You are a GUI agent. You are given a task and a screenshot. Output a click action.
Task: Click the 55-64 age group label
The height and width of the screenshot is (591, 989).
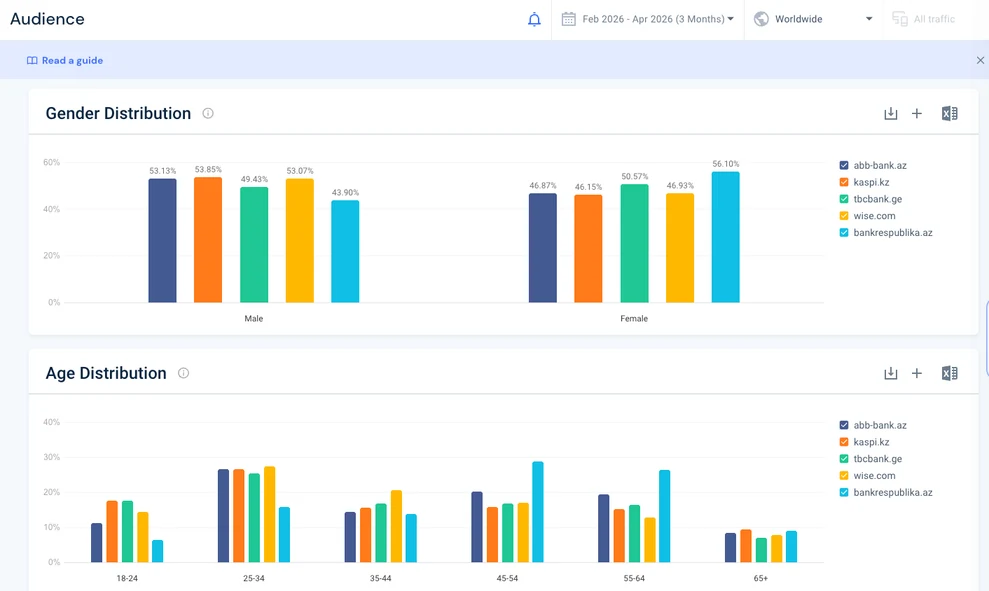(634, 578)
